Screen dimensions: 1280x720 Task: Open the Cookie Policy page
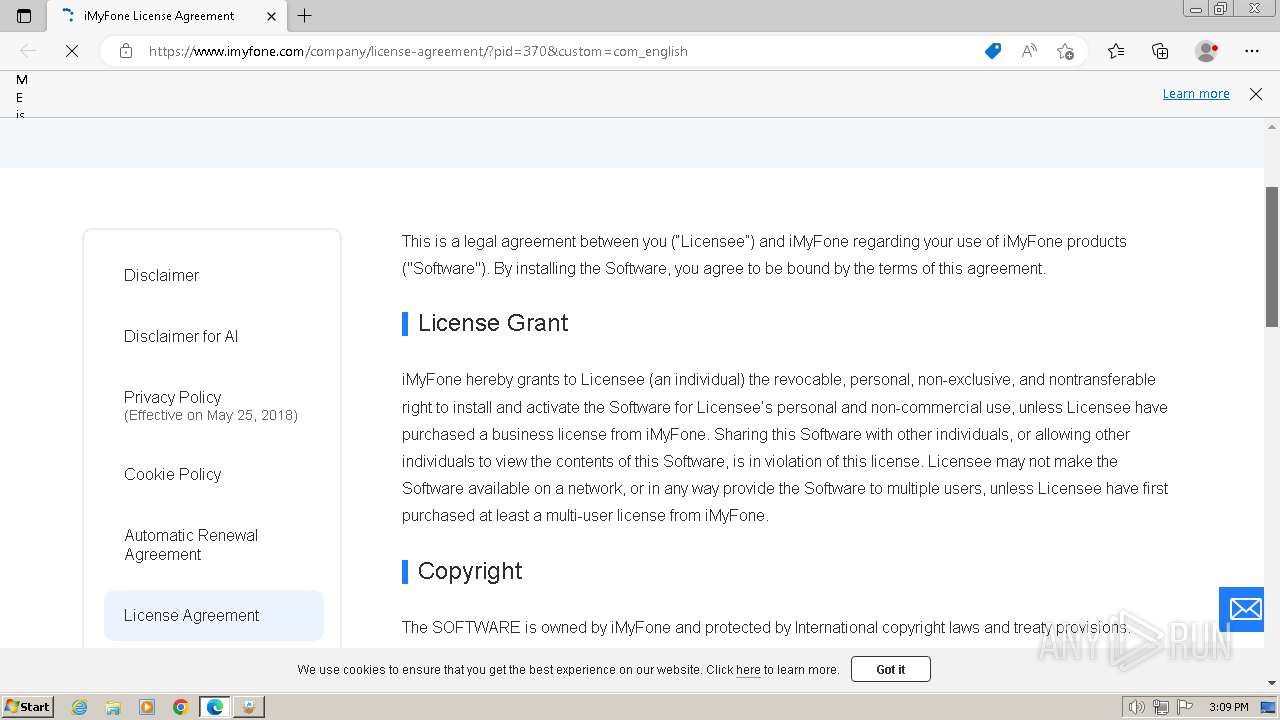(172, 474)
